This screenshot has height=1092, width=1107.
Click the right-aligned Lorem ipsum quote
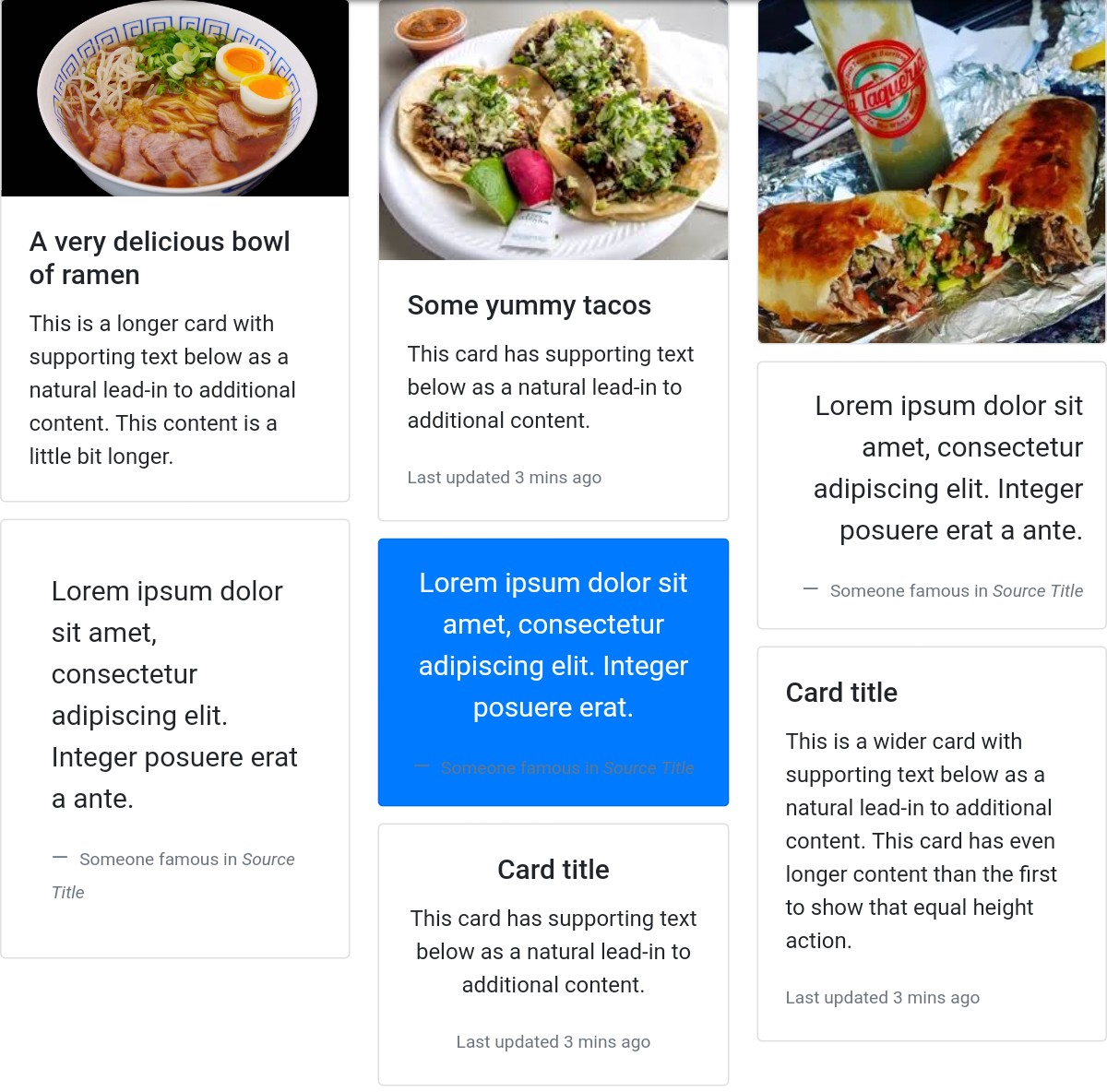pos(948,469)
